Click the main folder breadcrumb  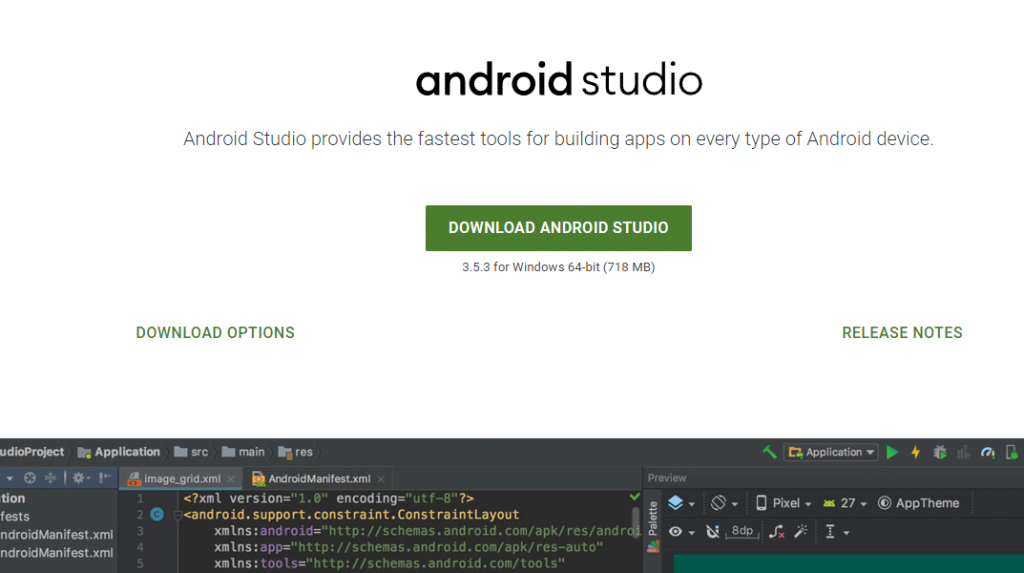pyautogui.click(x=243, y=452)
